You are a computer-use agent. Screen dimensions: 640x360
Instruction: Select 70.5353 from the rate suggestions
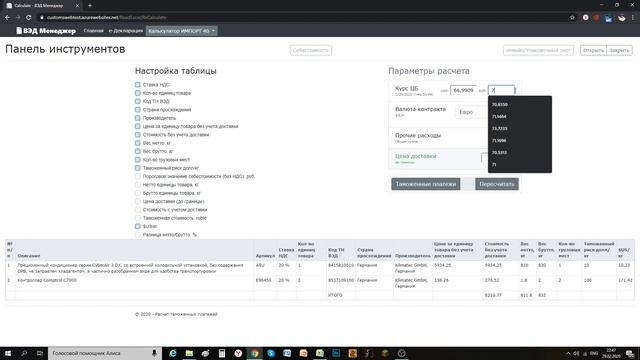pyautogui.click(x=520, y=152)
